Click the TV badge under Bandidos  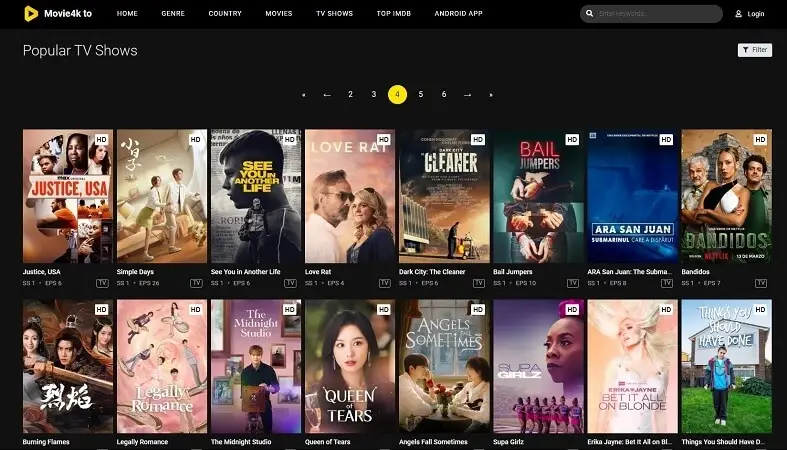tap(761, 283)
